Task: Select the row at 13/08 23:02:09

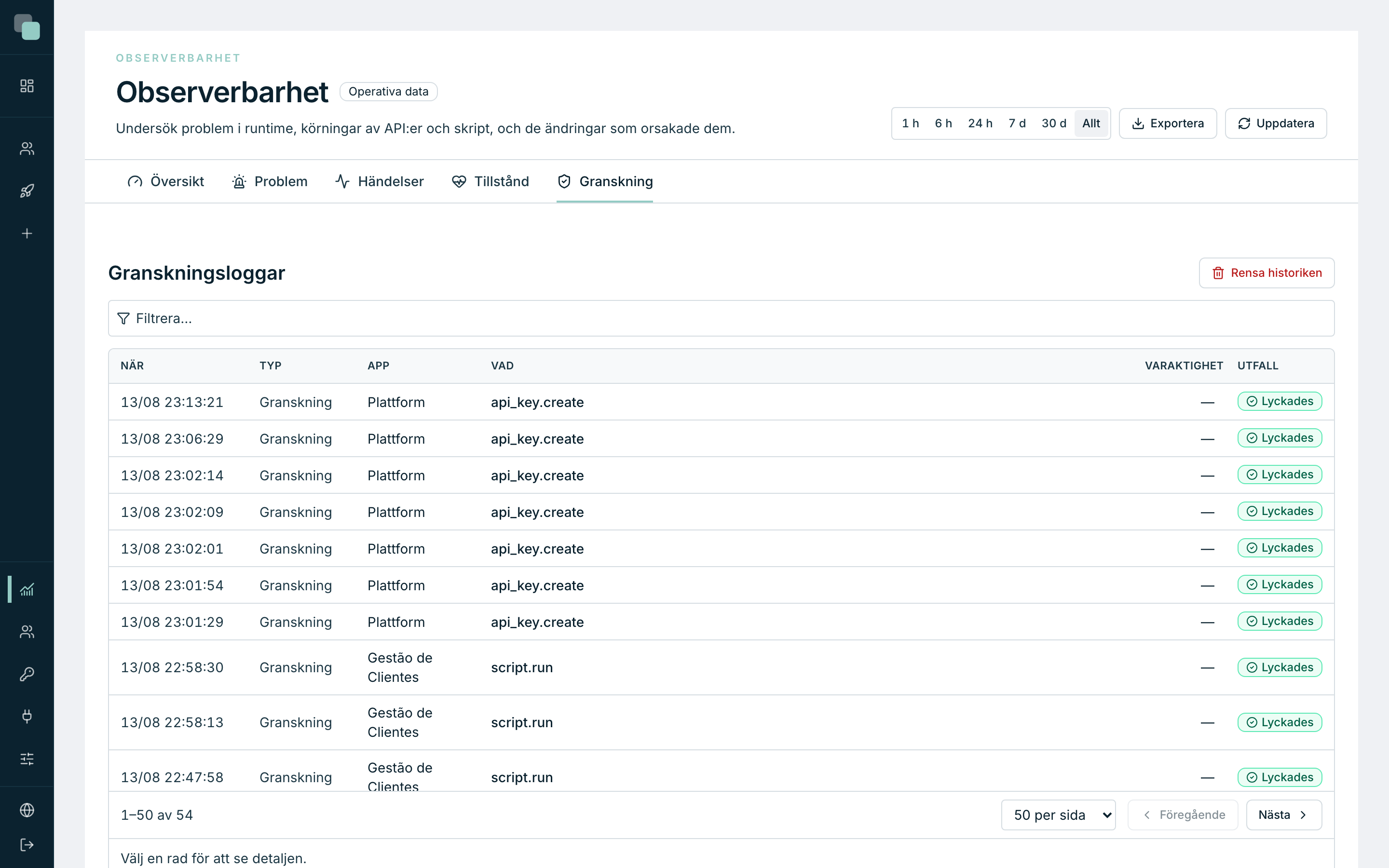Action: [722, 512]
